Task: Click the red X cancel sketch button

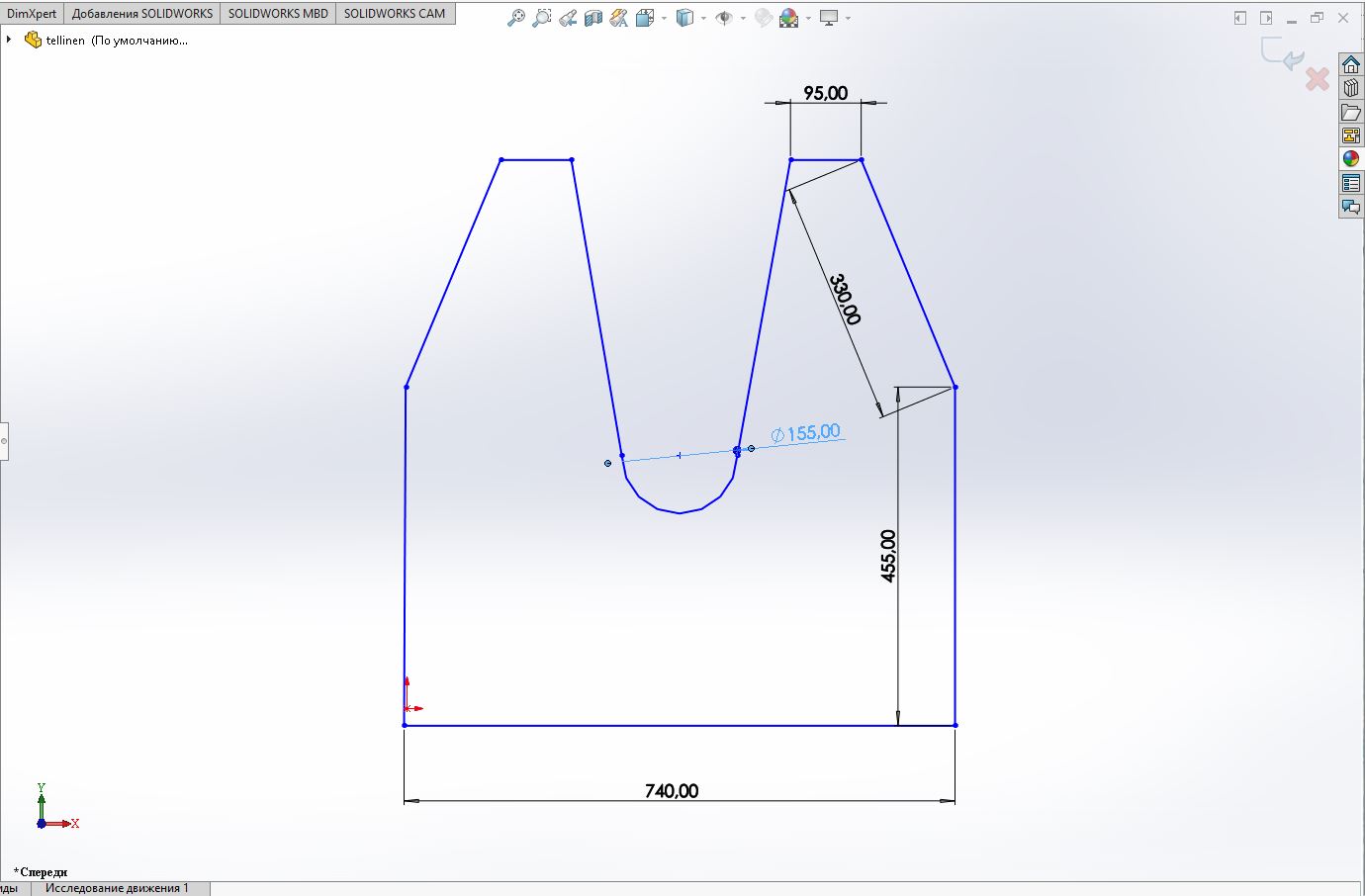Action: point(1317,79)
